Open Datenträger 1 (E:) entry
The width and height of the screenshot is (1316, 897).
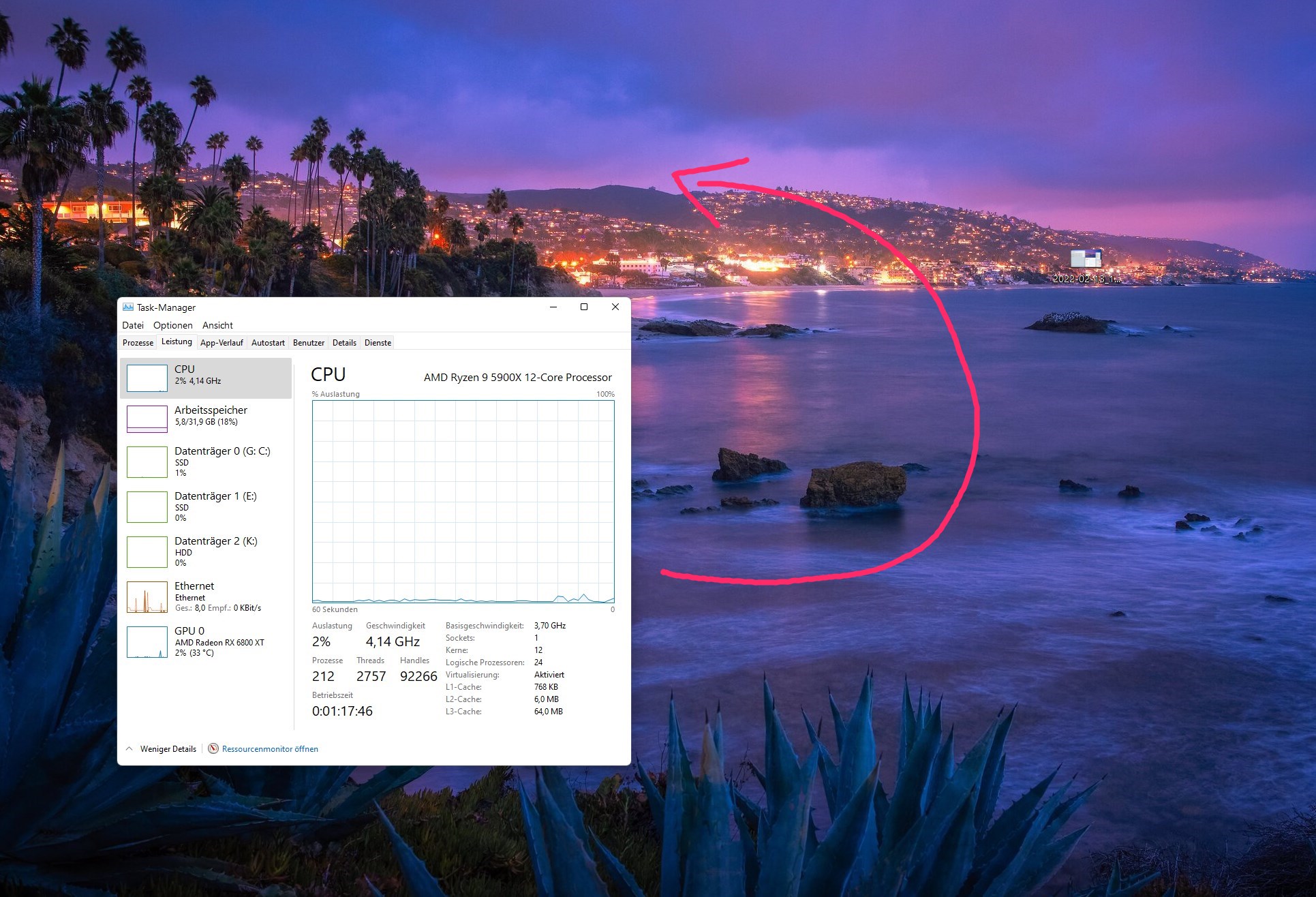click(x=206, y=506)
